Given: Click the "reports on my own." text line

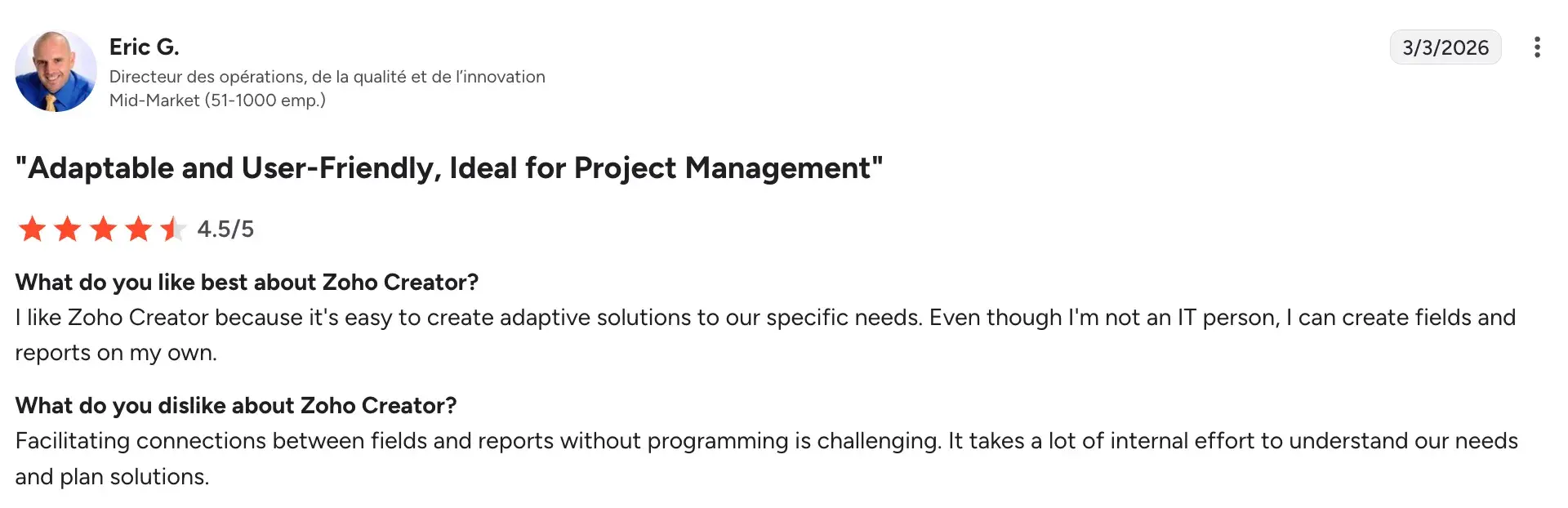Looking at the screenshot, I should [116, 353].
